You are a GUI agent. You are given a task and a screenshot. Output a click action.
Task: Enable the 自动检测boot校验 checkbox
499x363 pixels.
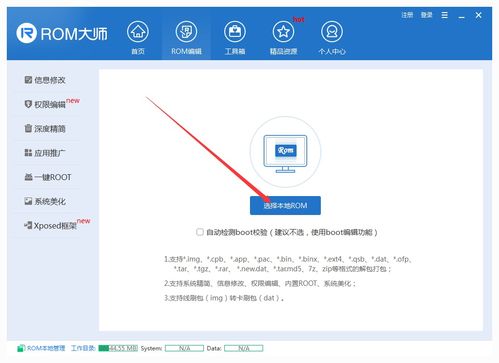200,232
